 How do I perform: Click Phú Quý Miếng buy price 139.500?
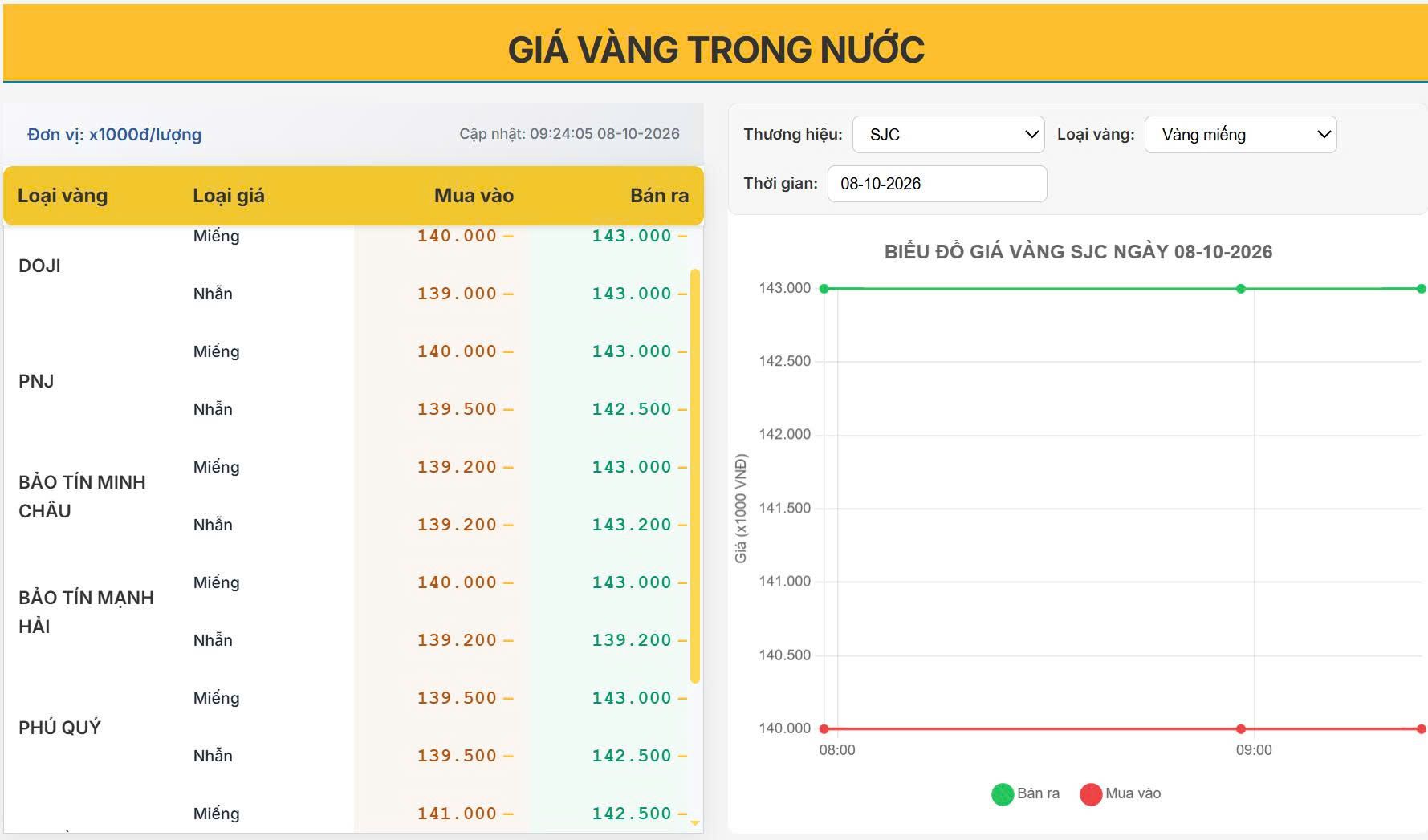(457, 698)
